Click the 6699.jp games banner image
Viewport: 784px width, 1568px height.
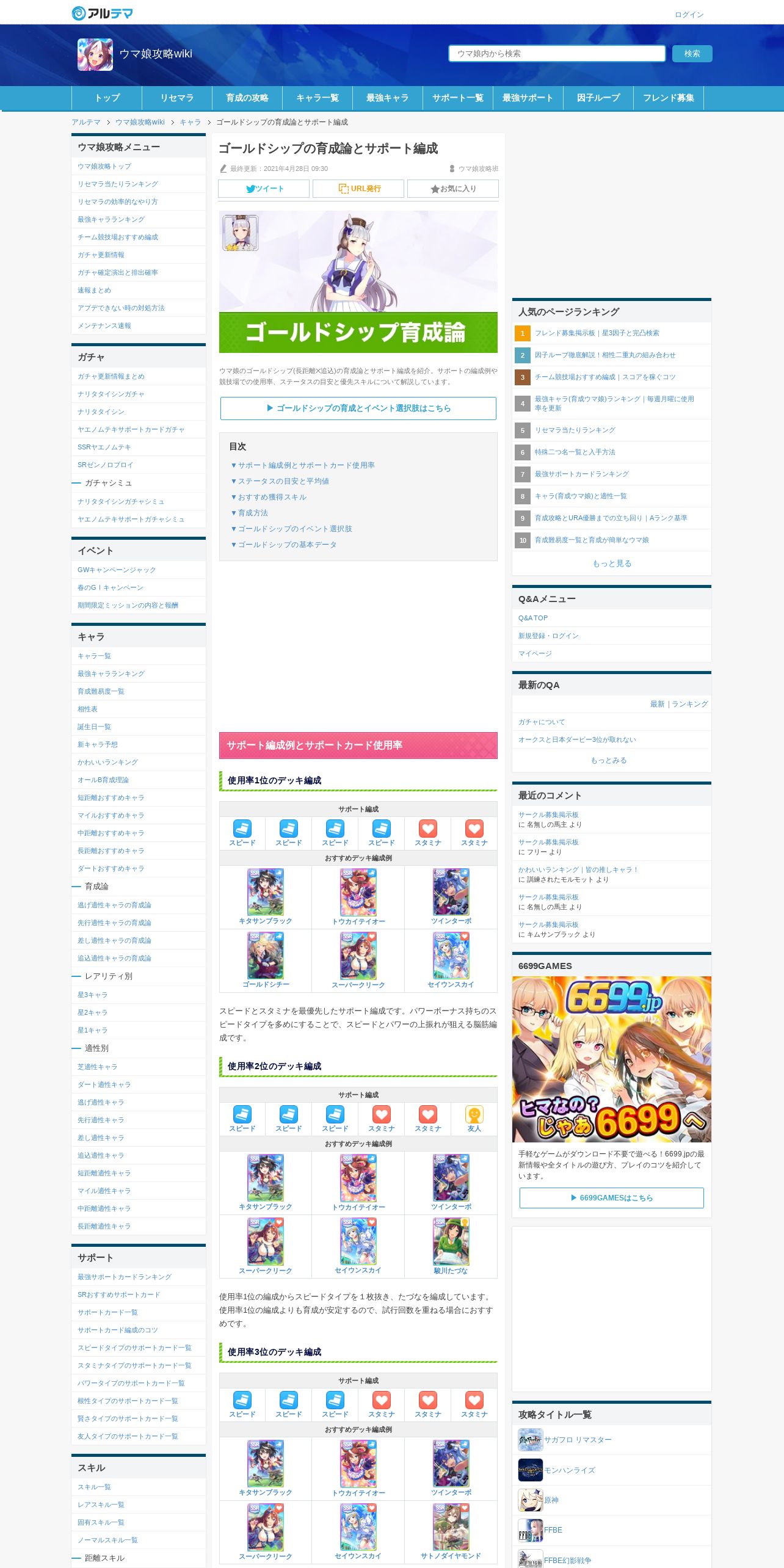pyautogui.click(x=612, y=1059)
